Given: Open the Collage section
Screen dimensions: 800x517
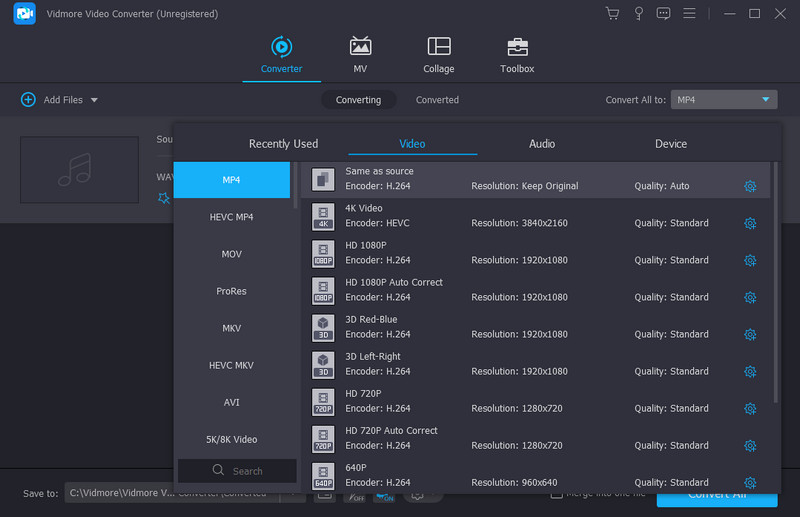Looking at the screenshot, I should coord(438,55).
